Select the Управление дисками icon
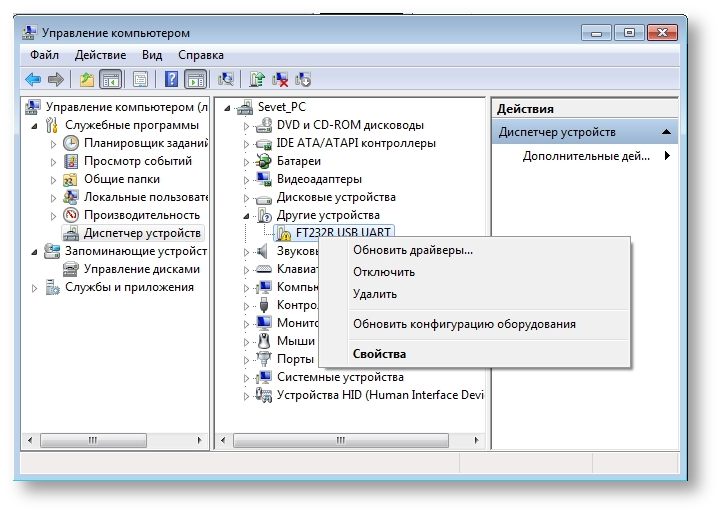The width and height of the screenshot is (722, 515). coord(70,269)
